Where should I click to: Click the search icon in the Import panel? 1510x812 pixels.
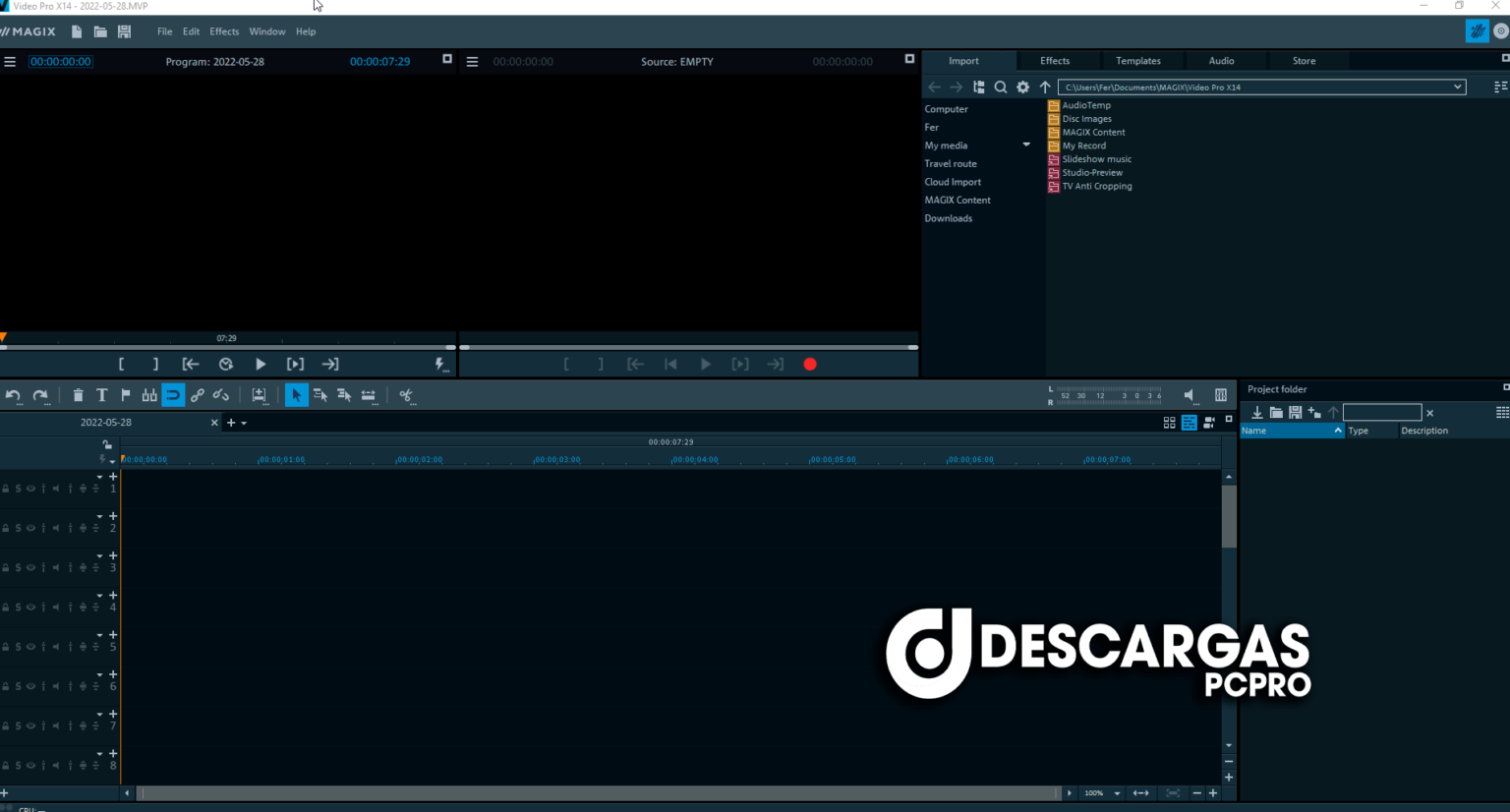tap(1001, 87)
